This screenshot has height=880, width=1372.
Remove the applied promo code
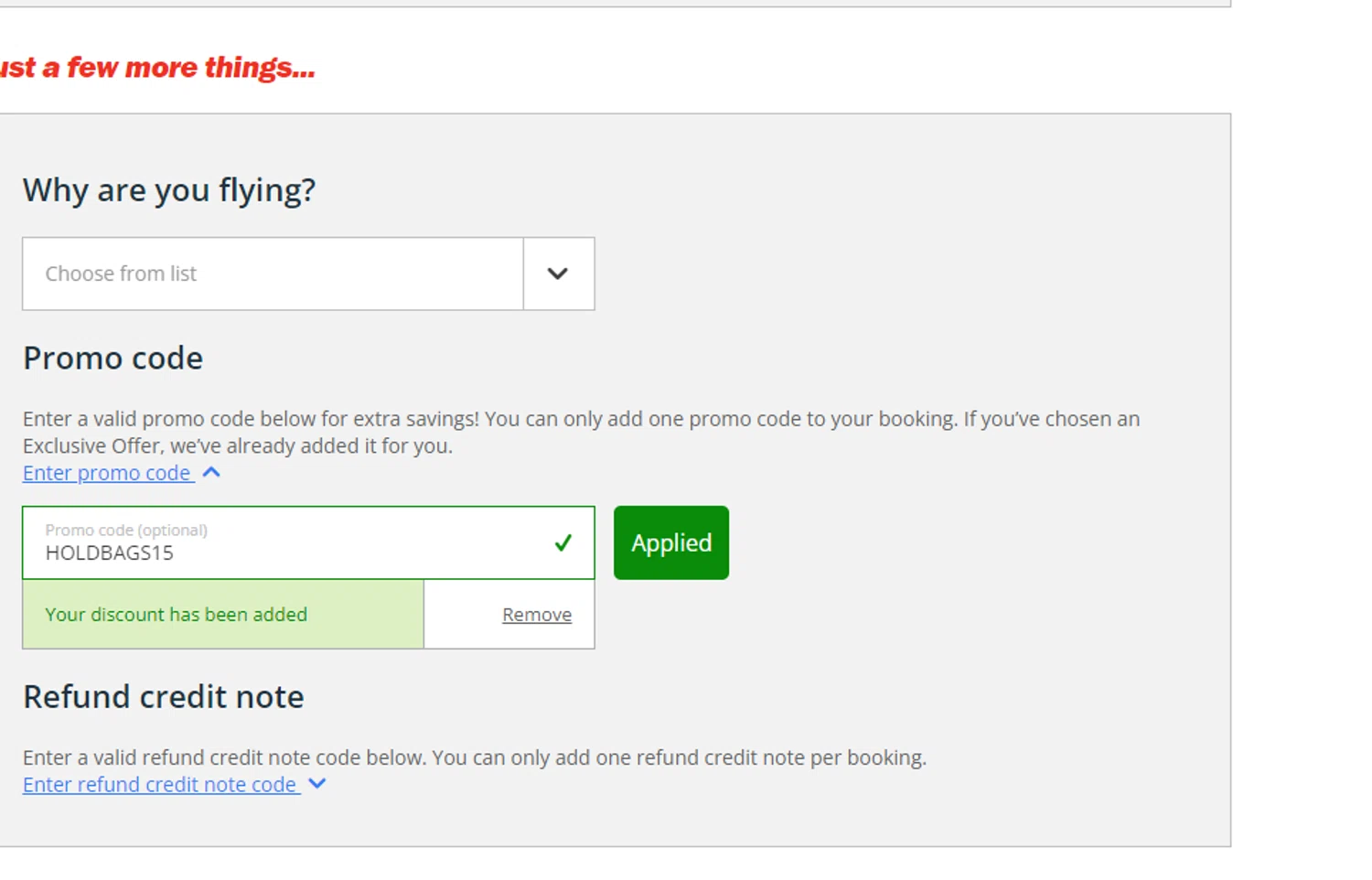click(x=536, y=615)
